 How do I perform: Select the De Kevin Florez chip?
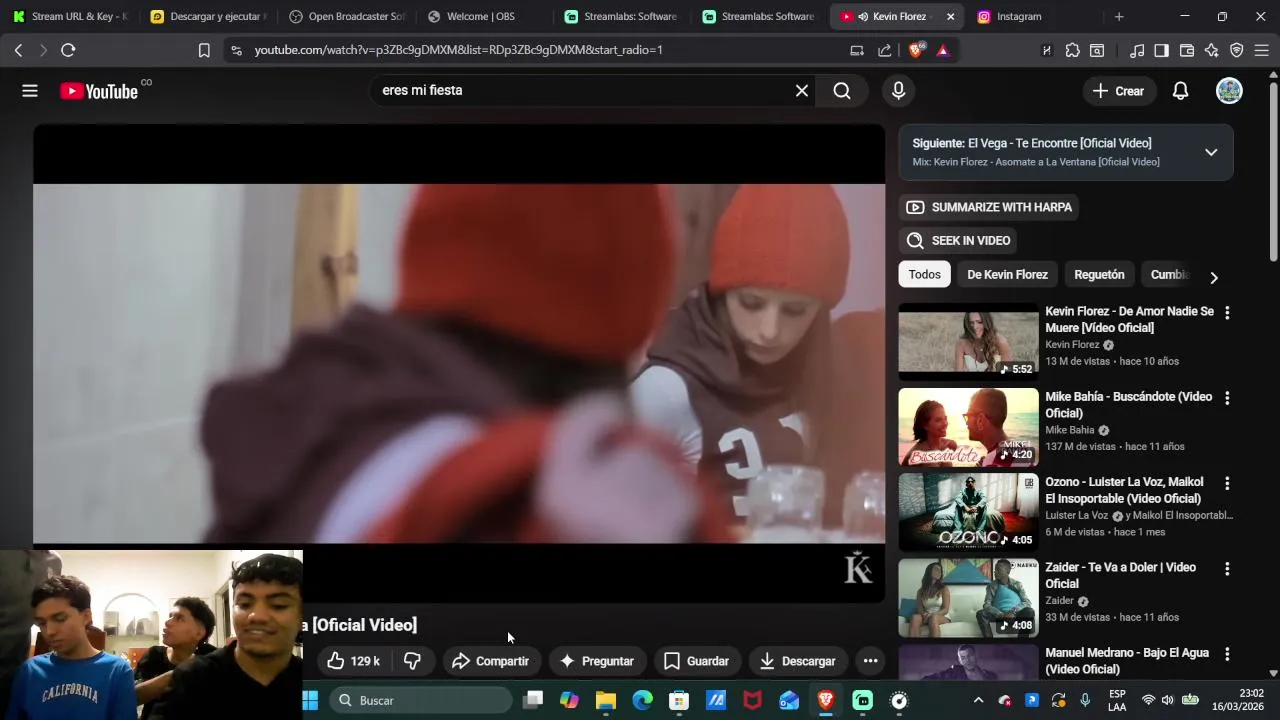point(1007,274)
